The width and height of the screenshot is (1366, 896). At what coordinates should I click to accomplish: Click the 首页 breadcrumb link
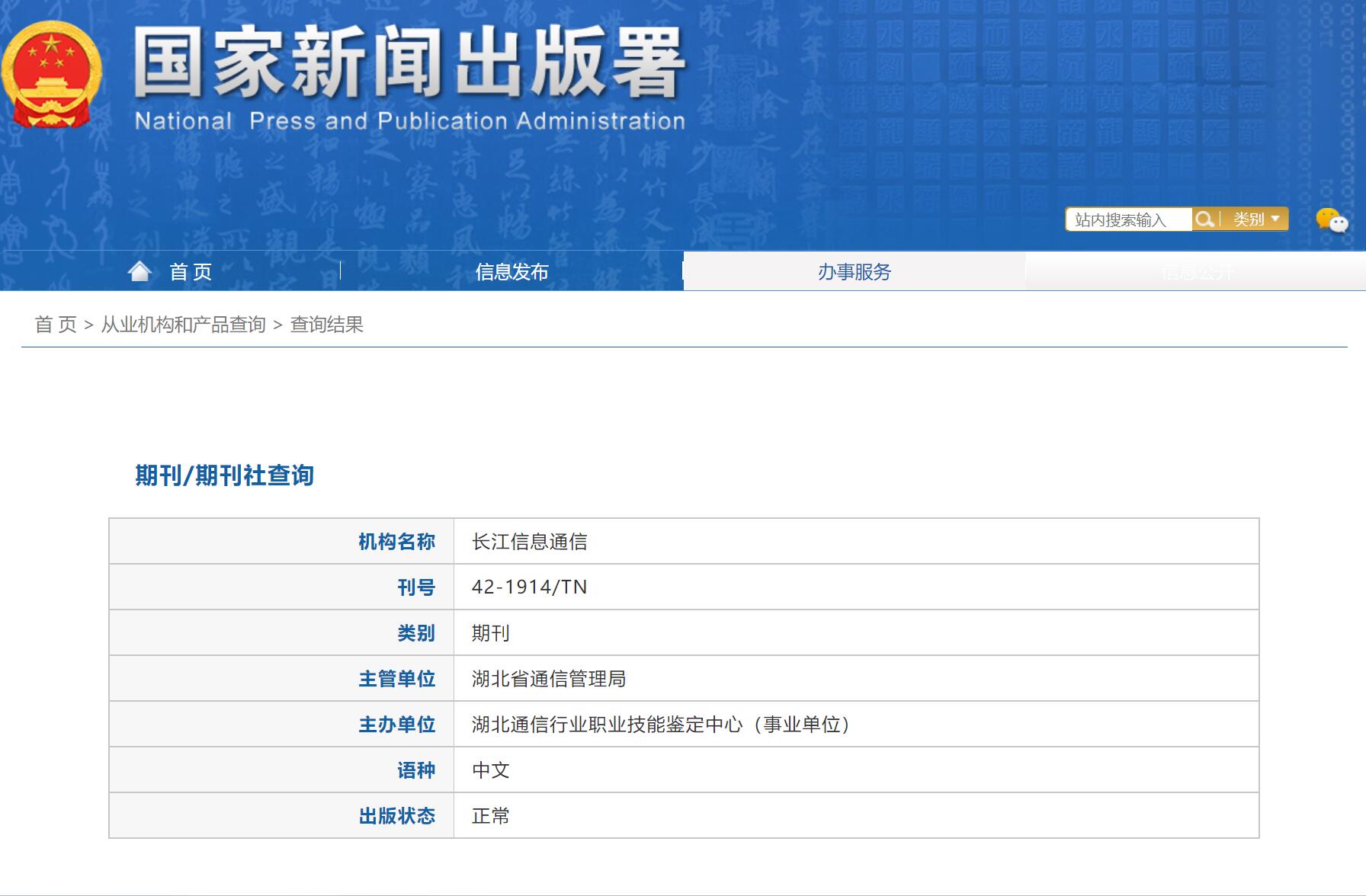[56, 325]
